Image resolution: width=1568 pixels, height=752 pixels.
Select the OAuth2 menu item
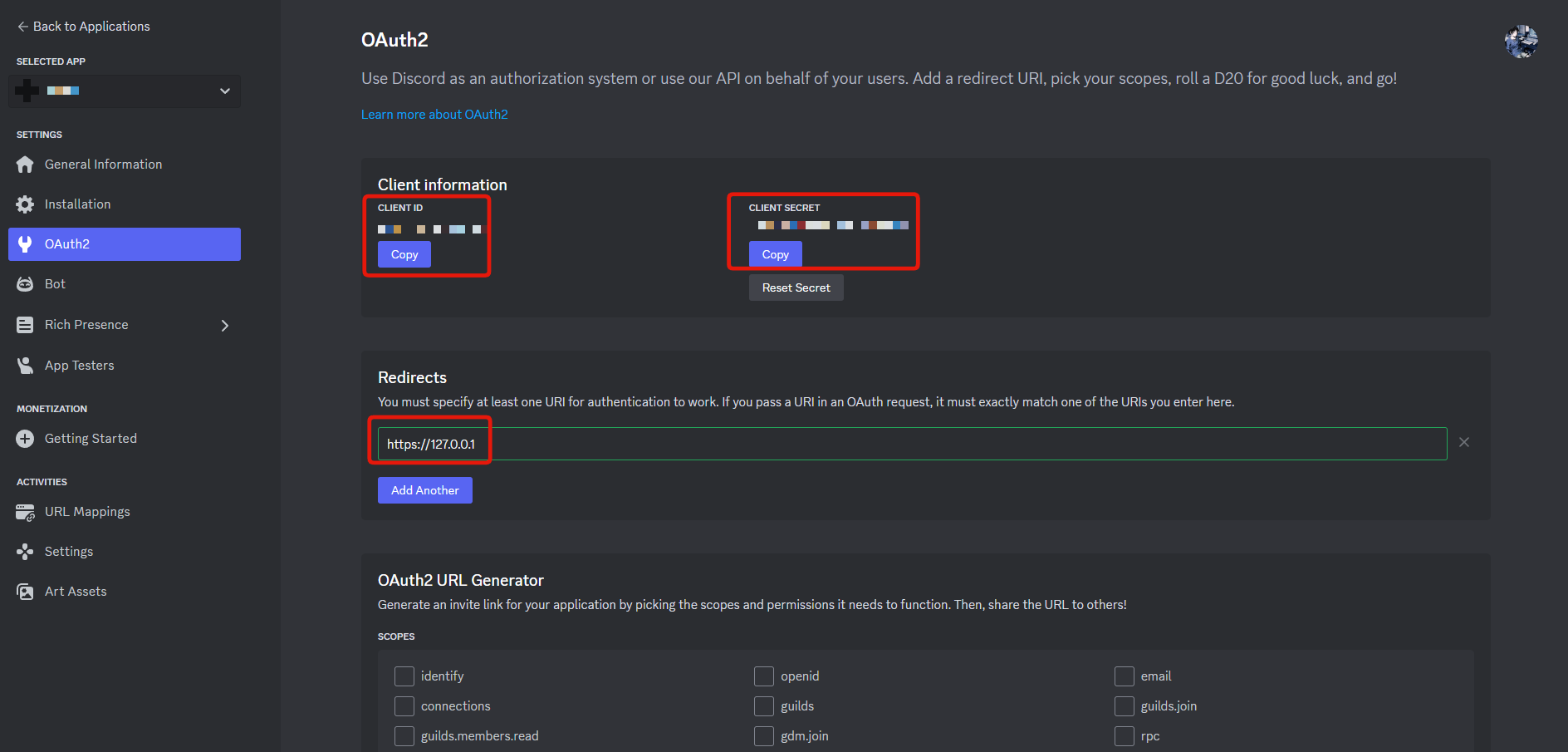(x=125, y=244)
